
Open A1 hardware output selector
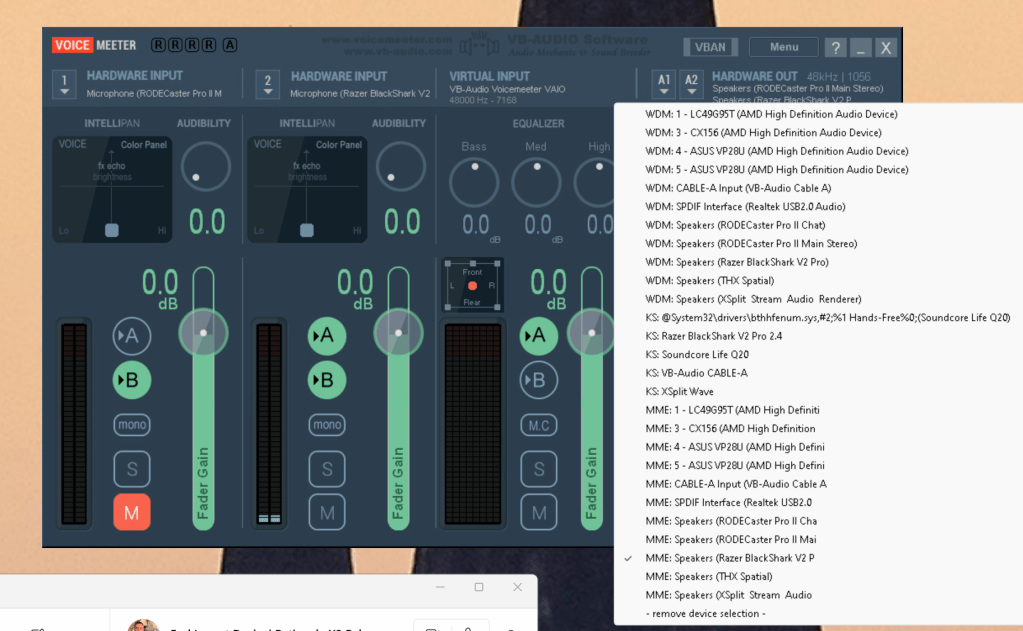[x=664, y=84]
